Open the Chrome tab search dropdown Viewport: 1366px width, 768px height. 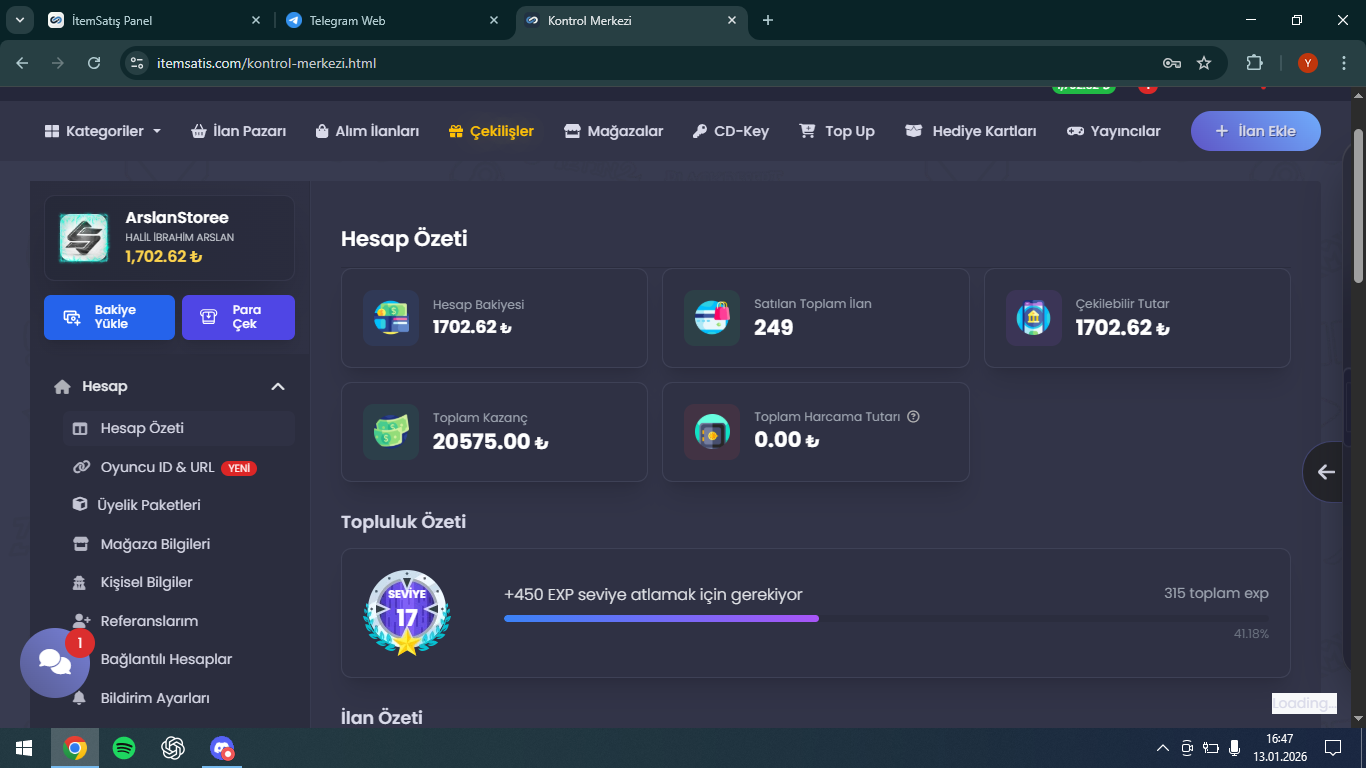pyautogui.click(x=19, y=20)
